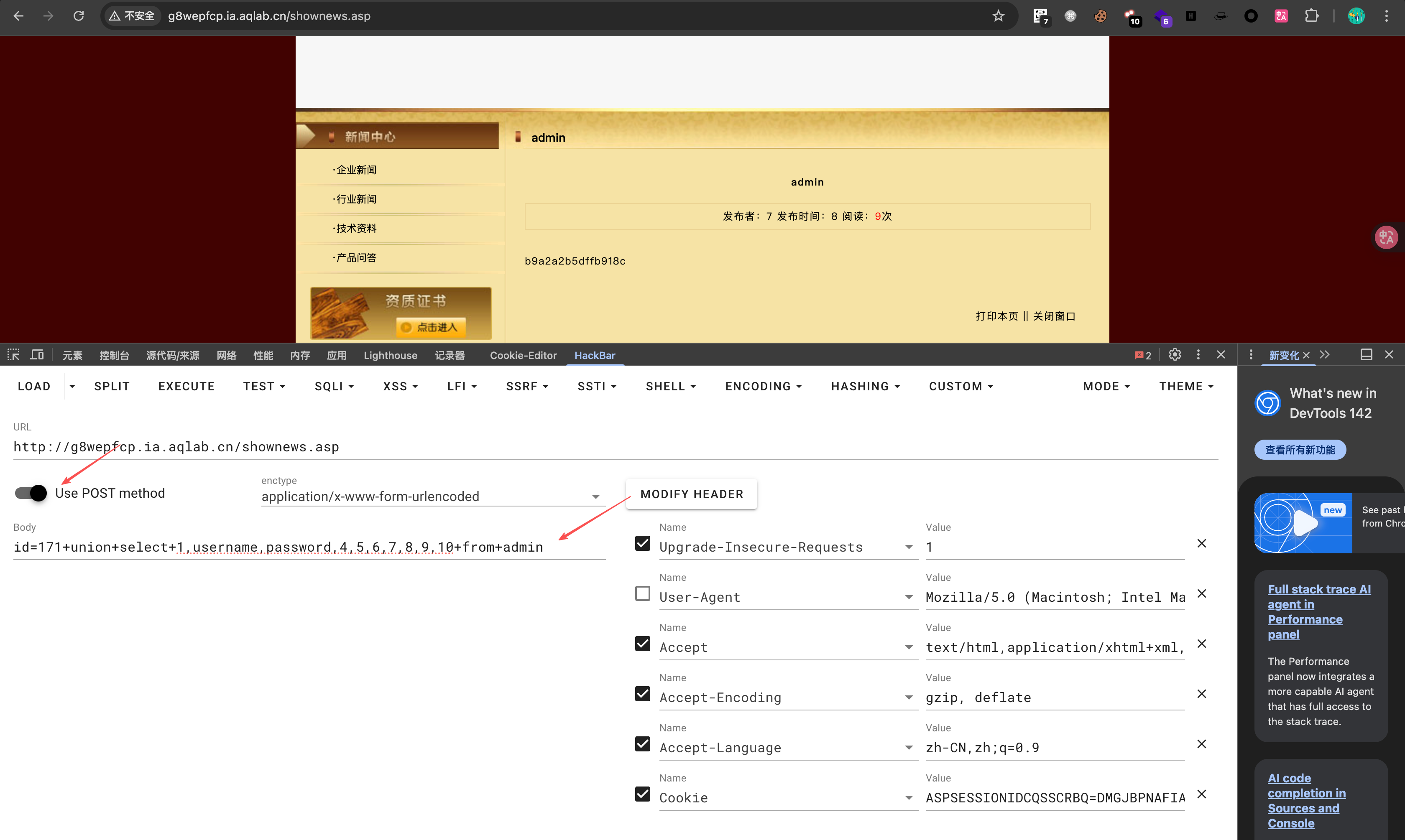
Task: Open the ENCODING dropdown menu
Action: point(763,387)
